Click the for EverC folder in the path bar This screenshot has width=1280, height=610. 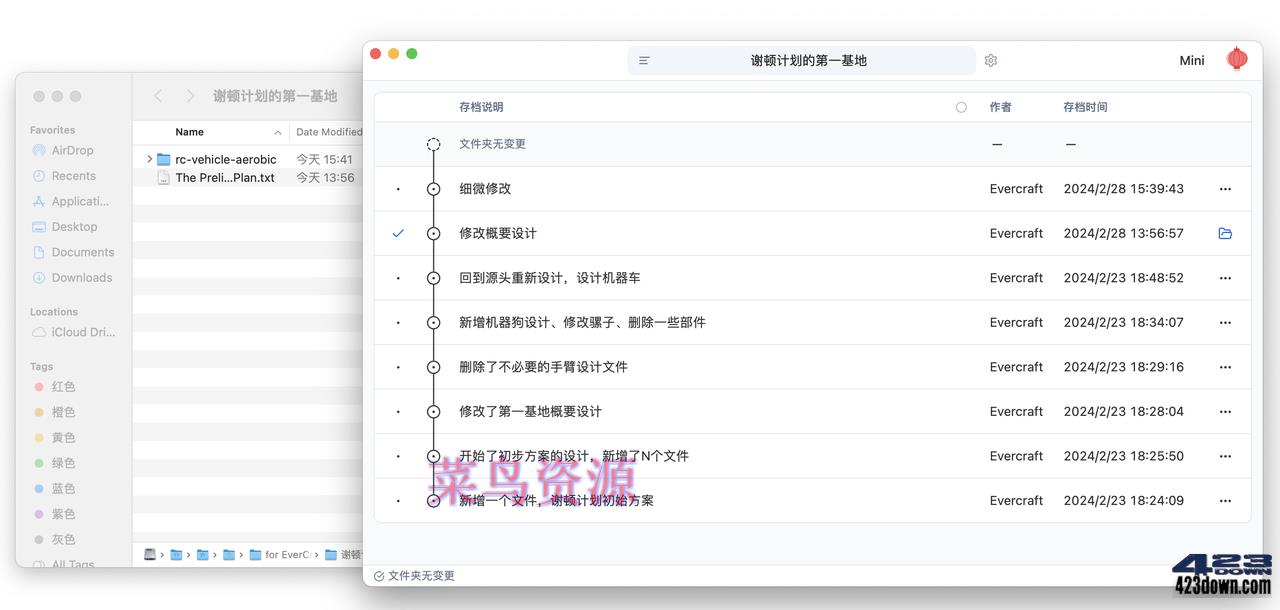click(287, 554)
